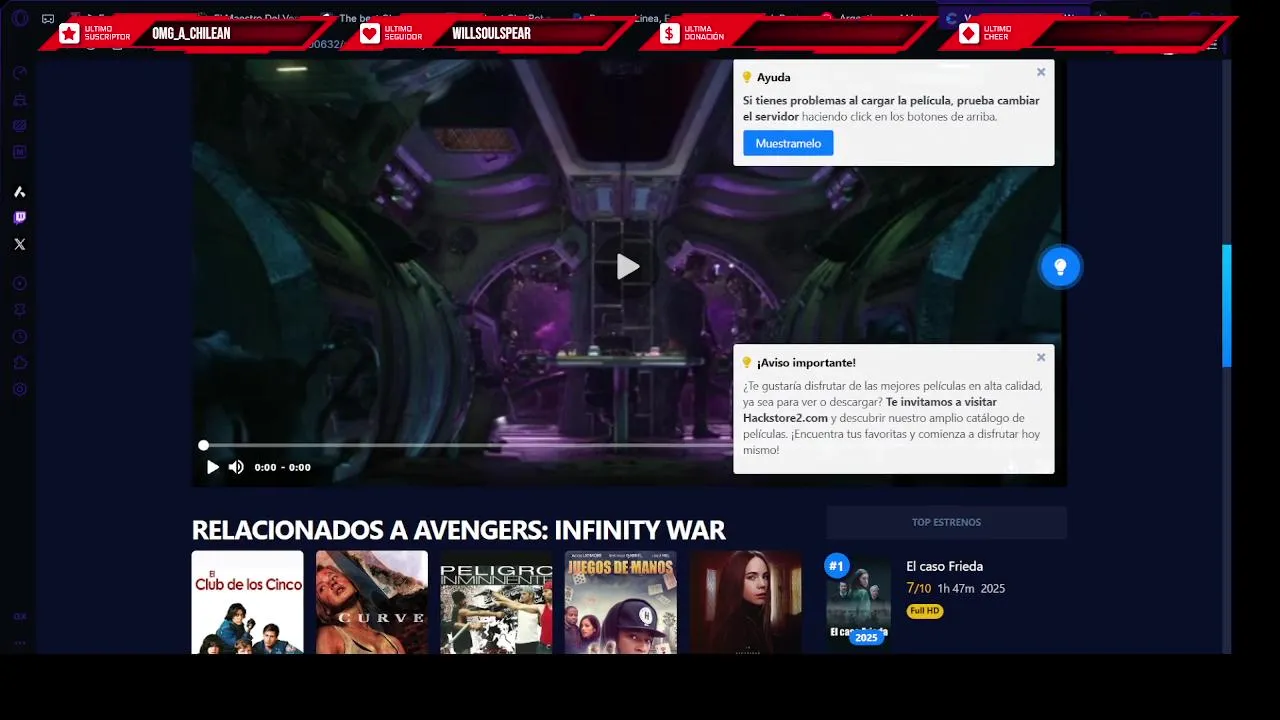Click the TOP ESTRENOS header
The width and height of the screenshot is (1280, 720).
click(946, 522)
